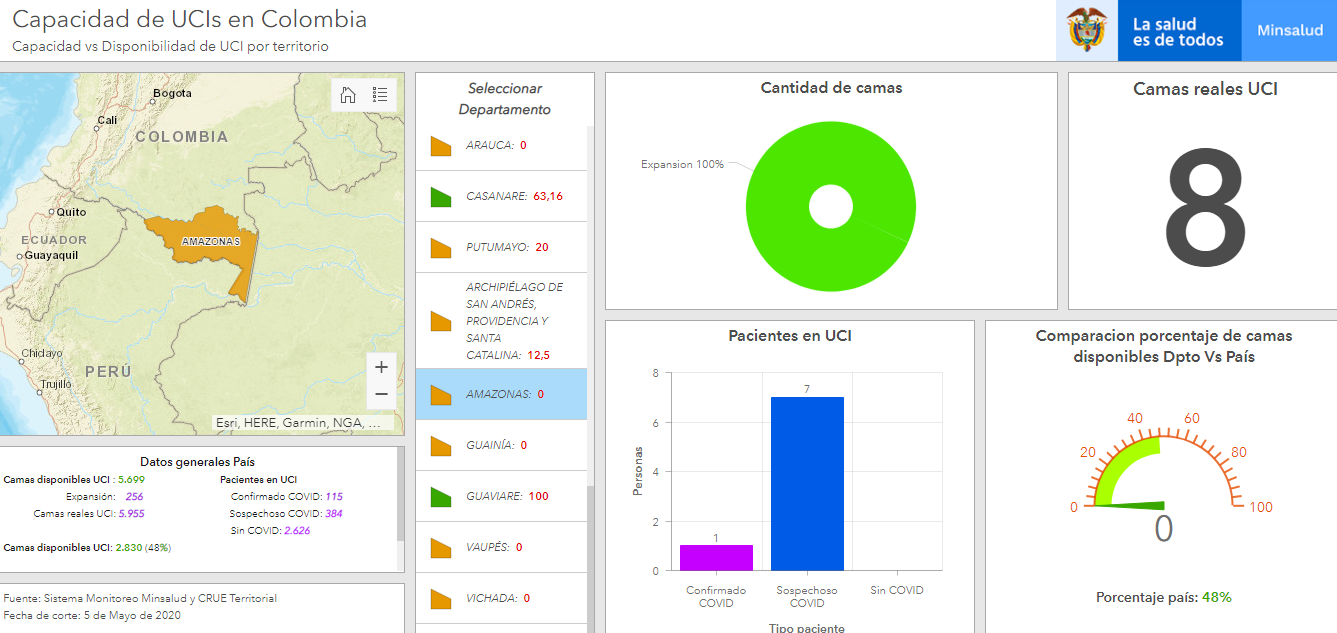
Task: Click the green icon beside CASANARE
Action: coord(441,197)
